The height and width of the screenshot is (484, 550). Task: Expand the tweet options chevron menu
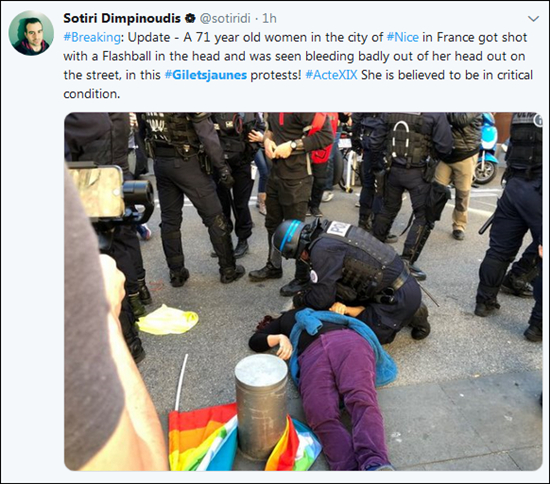534,19
